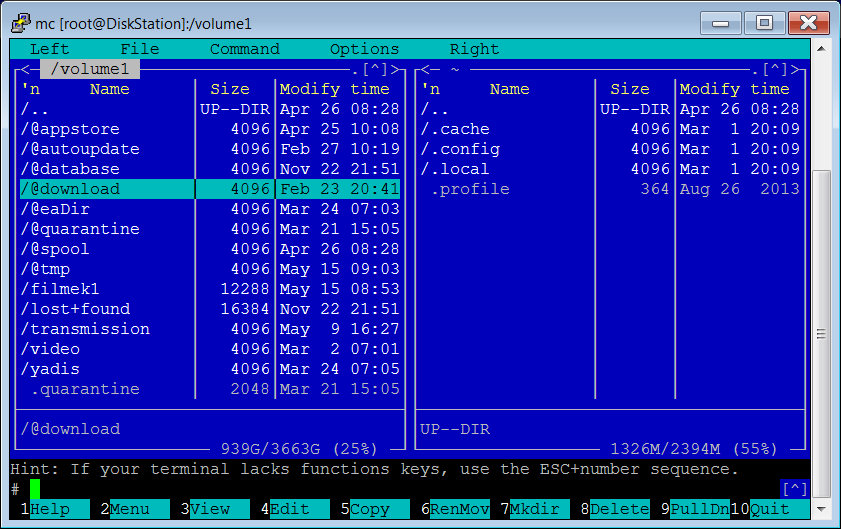Open left panel history [^] dropdown
The height and width of the screenshot is (529, 841).
point(375,69)
